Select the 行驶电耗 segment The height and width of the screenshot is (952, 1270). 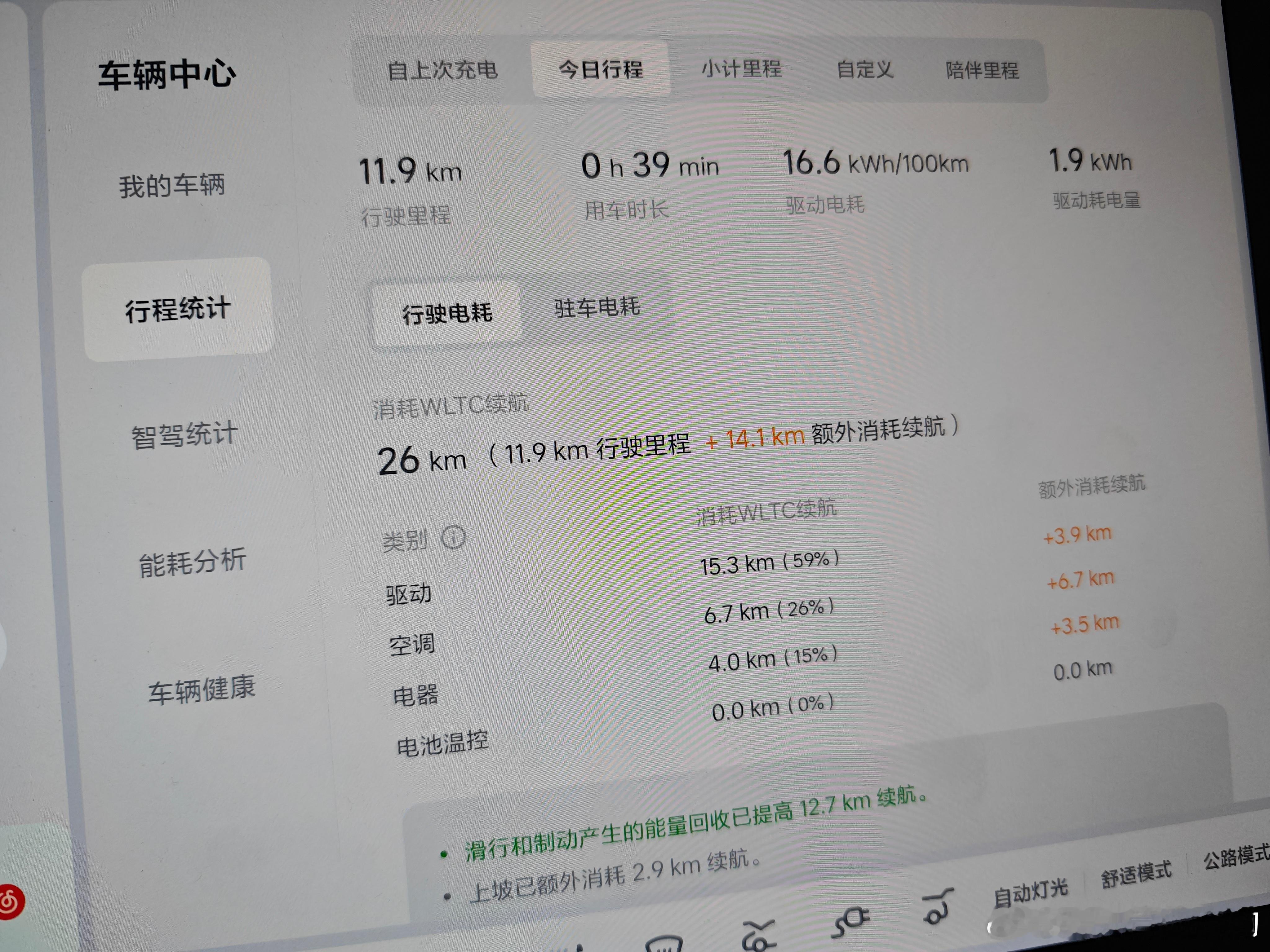[x=447, y=313]
